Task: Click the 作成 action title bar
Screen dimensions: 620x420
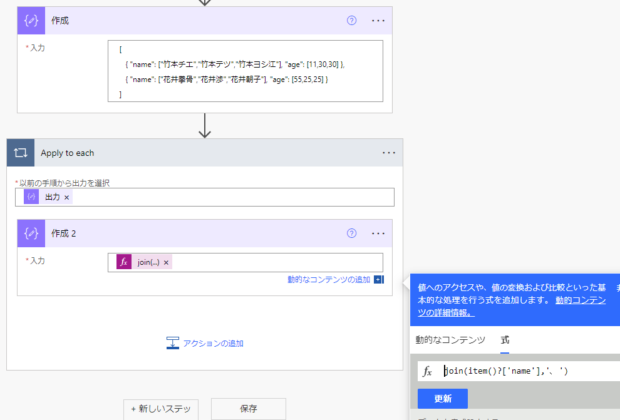Action: point(205,21)
